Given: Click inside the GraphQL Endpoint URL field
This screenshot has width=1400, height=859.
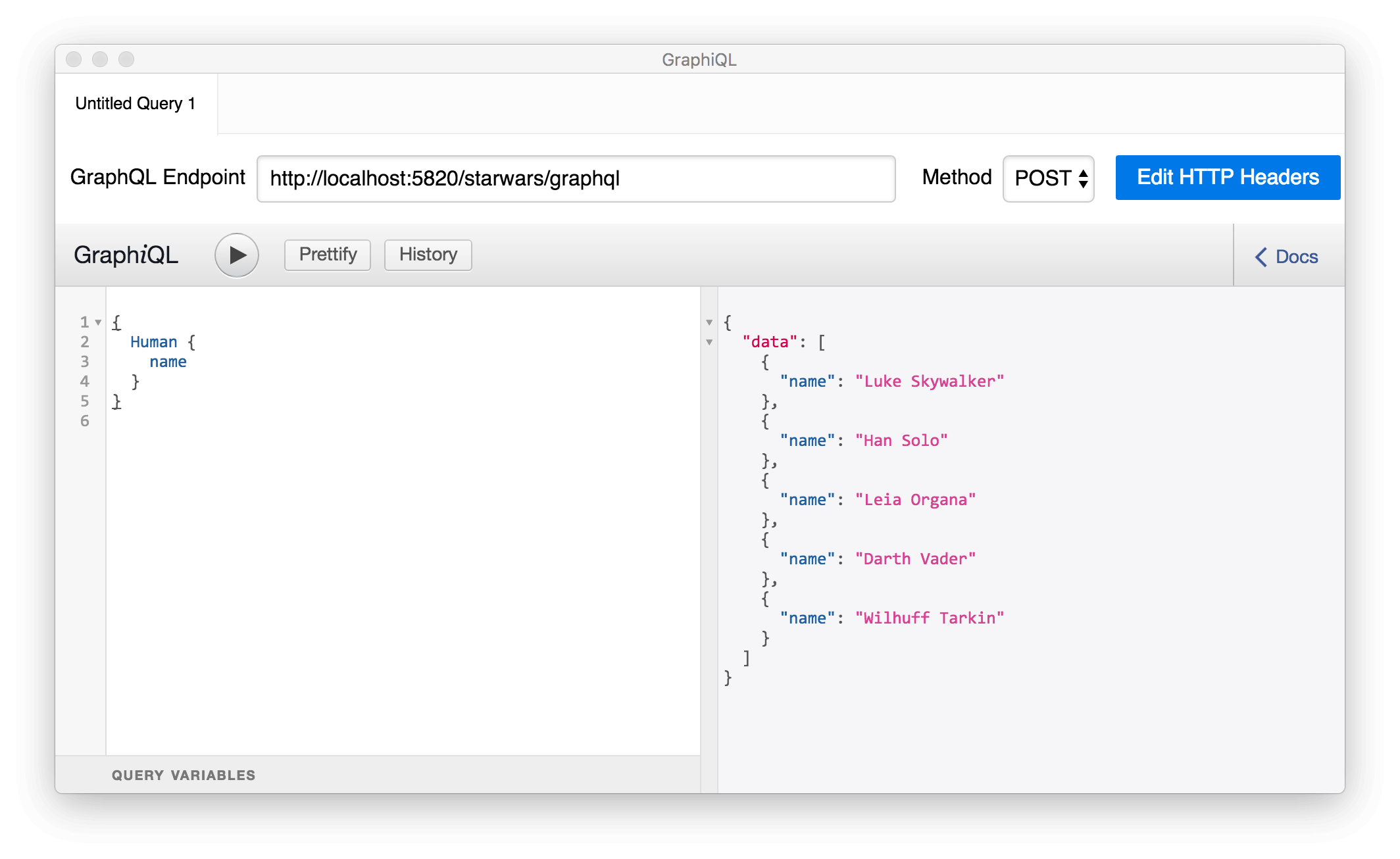Looking at the screenshot, I should [576, 178].
